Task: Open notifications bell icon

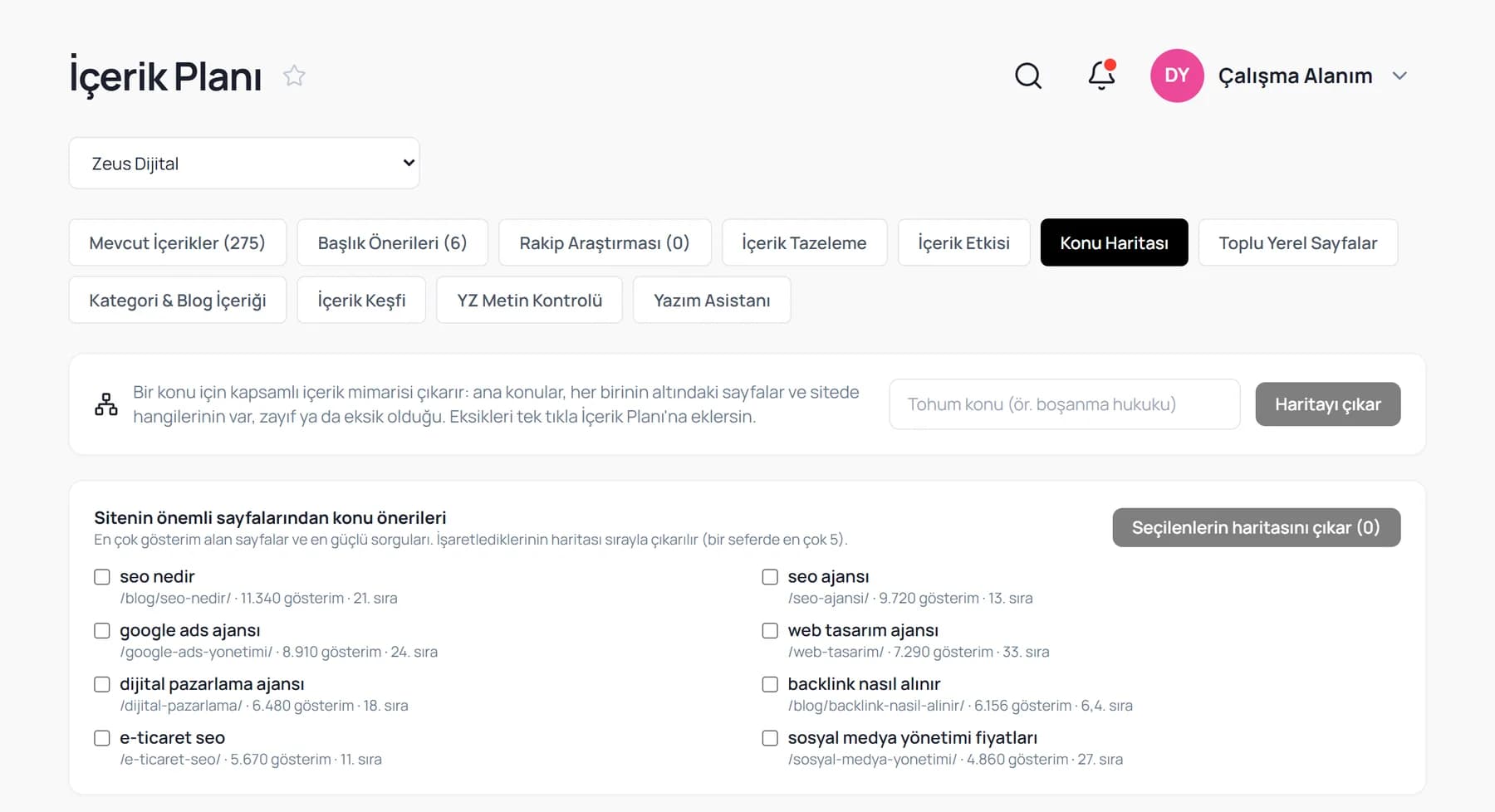Action: [1102, 75]
